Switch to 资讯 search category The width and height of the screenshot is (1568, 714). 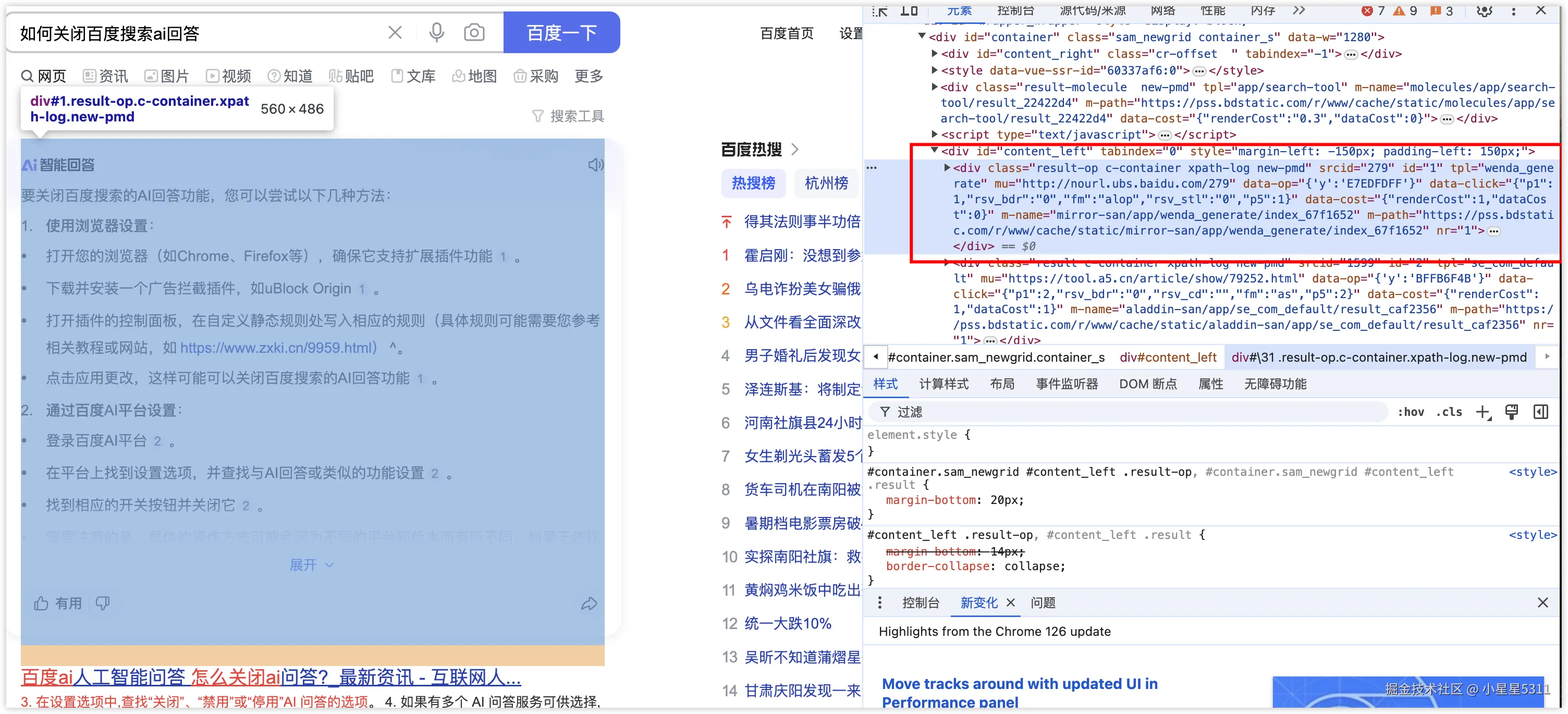[x=106, y=76]
